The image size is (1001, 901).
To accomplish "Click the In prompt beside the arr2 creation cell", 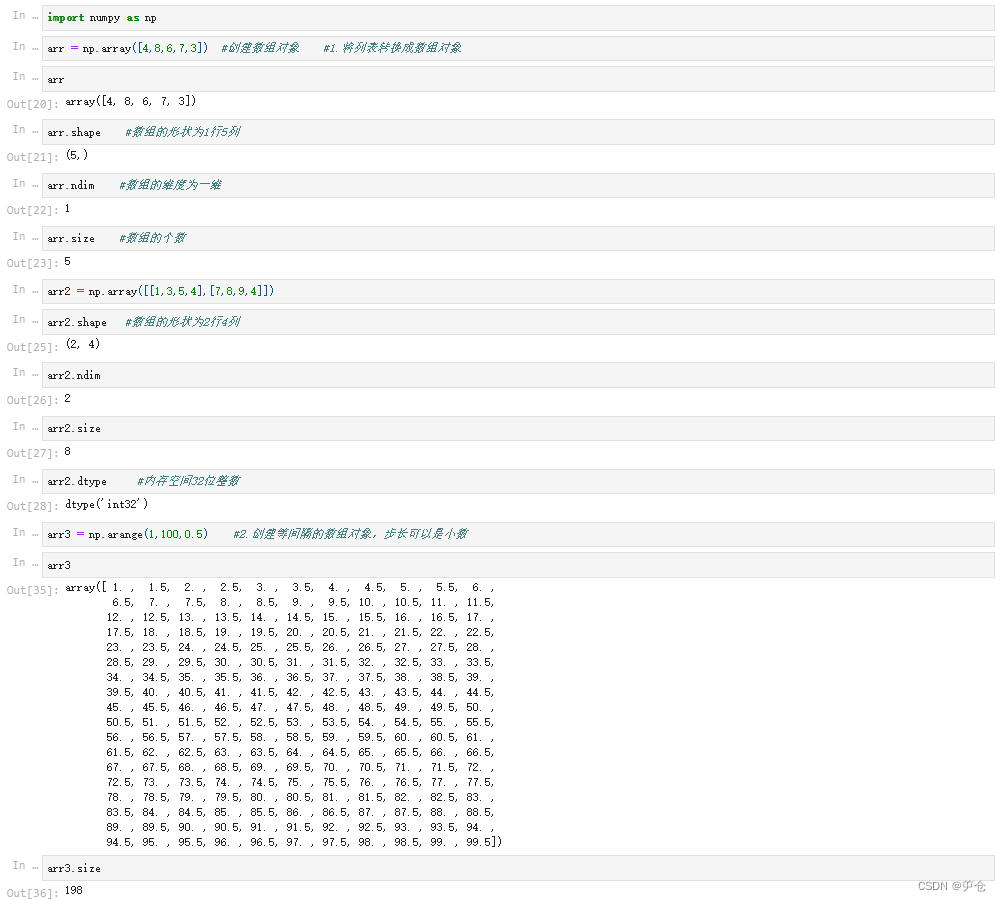I will tap(18, 291).
